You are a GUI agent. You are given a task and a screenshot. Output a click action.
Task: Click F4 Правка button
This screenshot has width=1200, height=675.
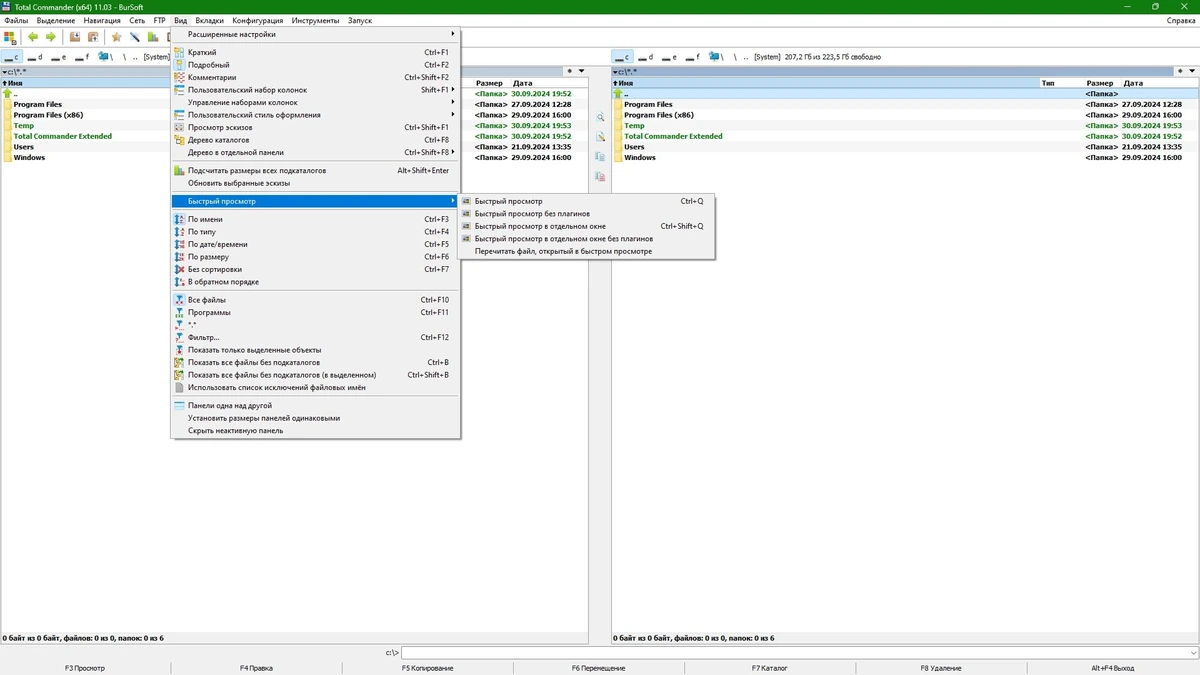256,668
